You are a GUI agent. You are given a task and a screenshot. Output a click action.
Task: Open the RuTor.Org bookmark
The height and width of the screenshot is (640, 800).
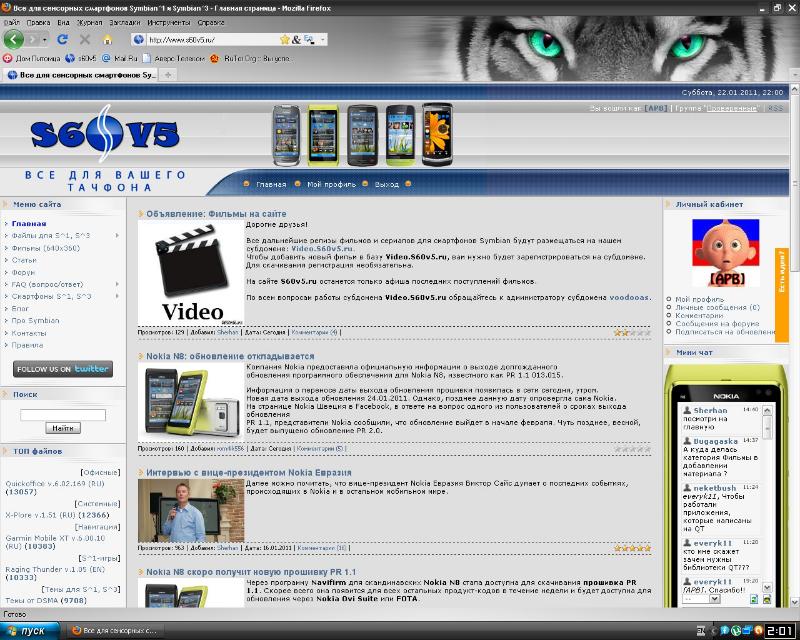coord(251,58)
